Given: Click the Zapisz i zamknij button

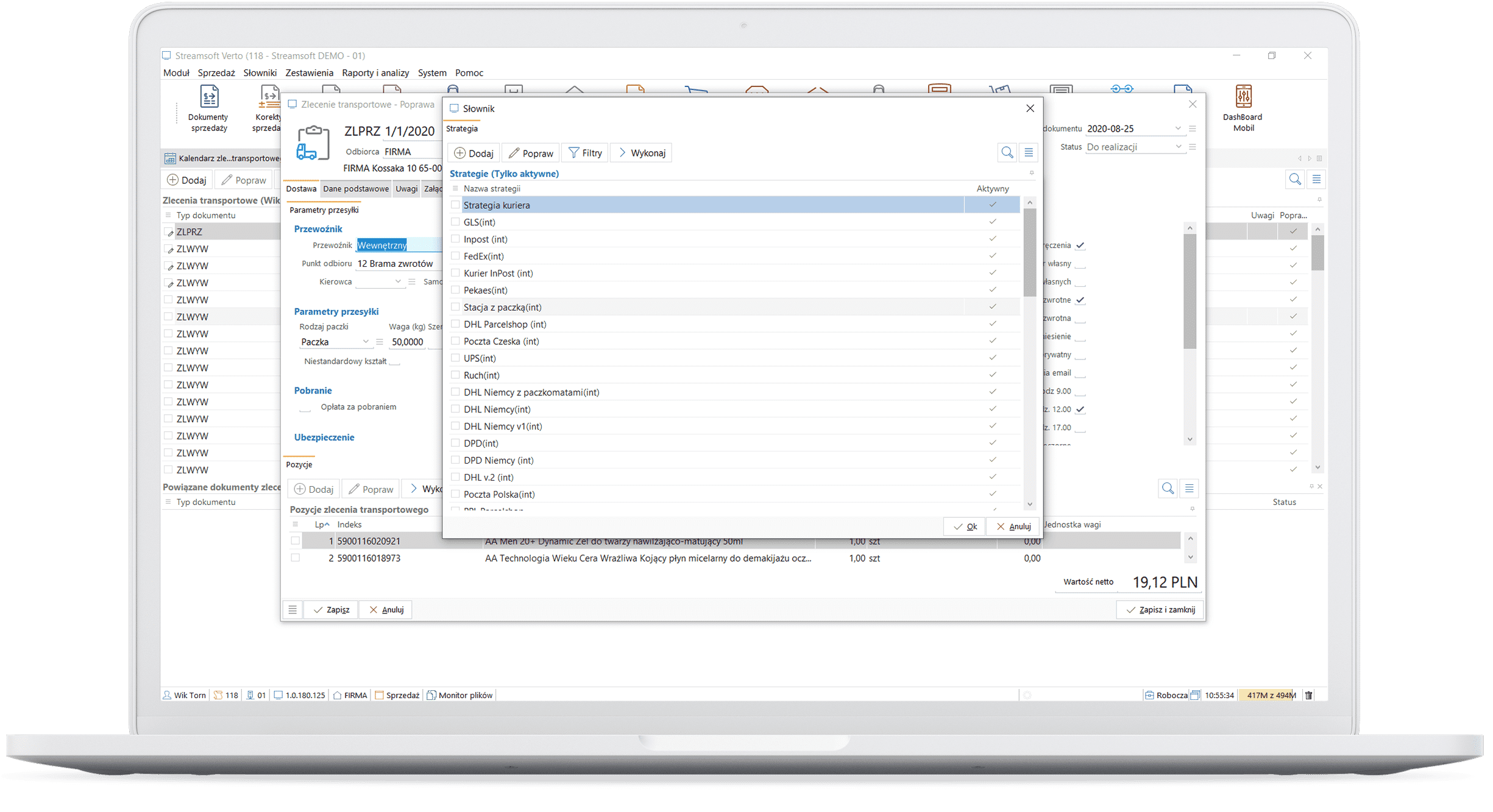Looking at the screenshot, I should tap(1160, 609).
